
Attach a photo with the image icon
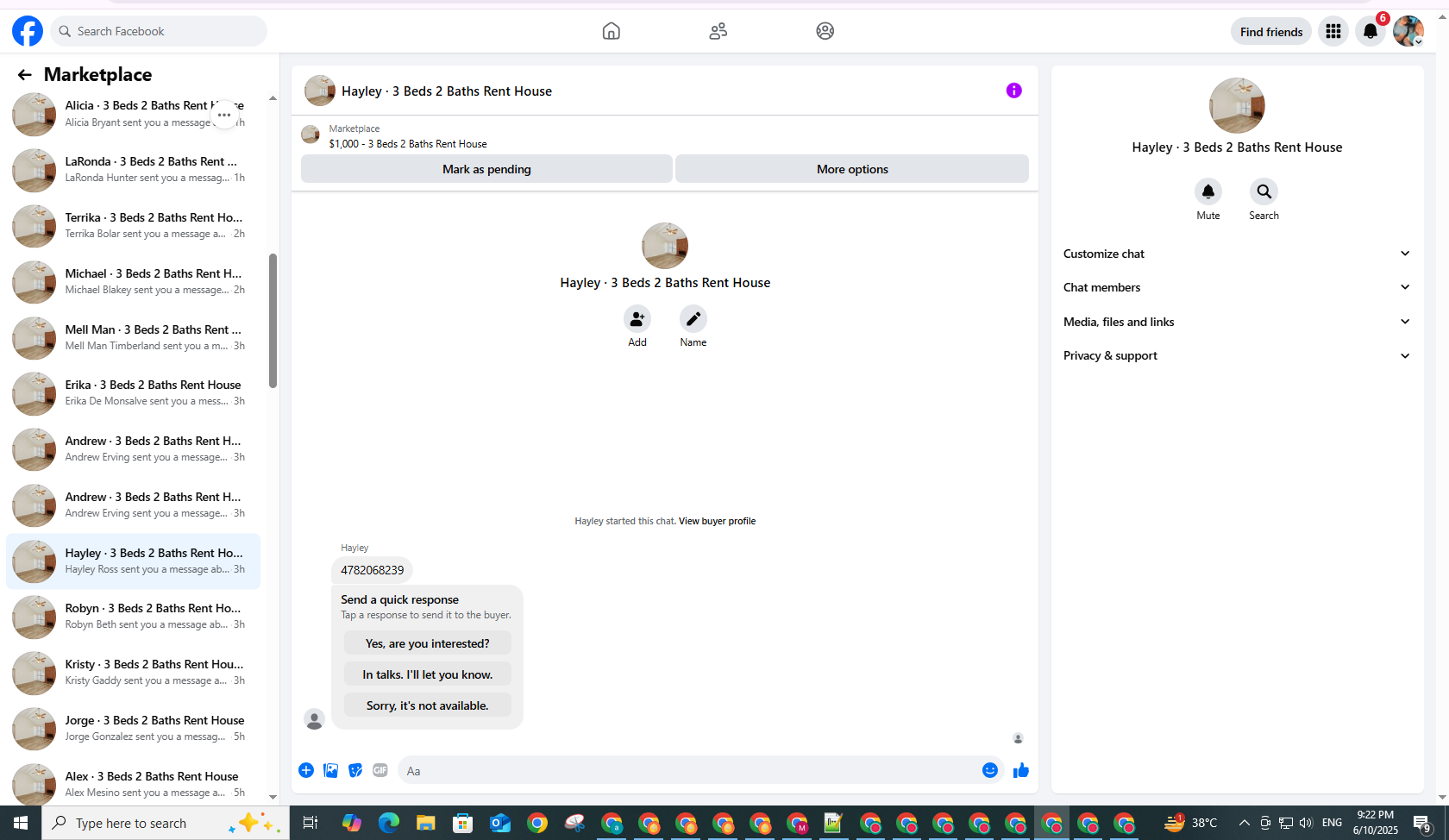[x=330, y=770]
